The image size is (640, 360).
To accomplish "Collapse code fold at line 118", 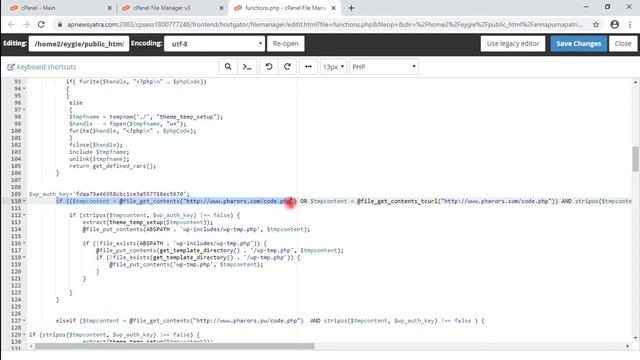I will (24, 257).
